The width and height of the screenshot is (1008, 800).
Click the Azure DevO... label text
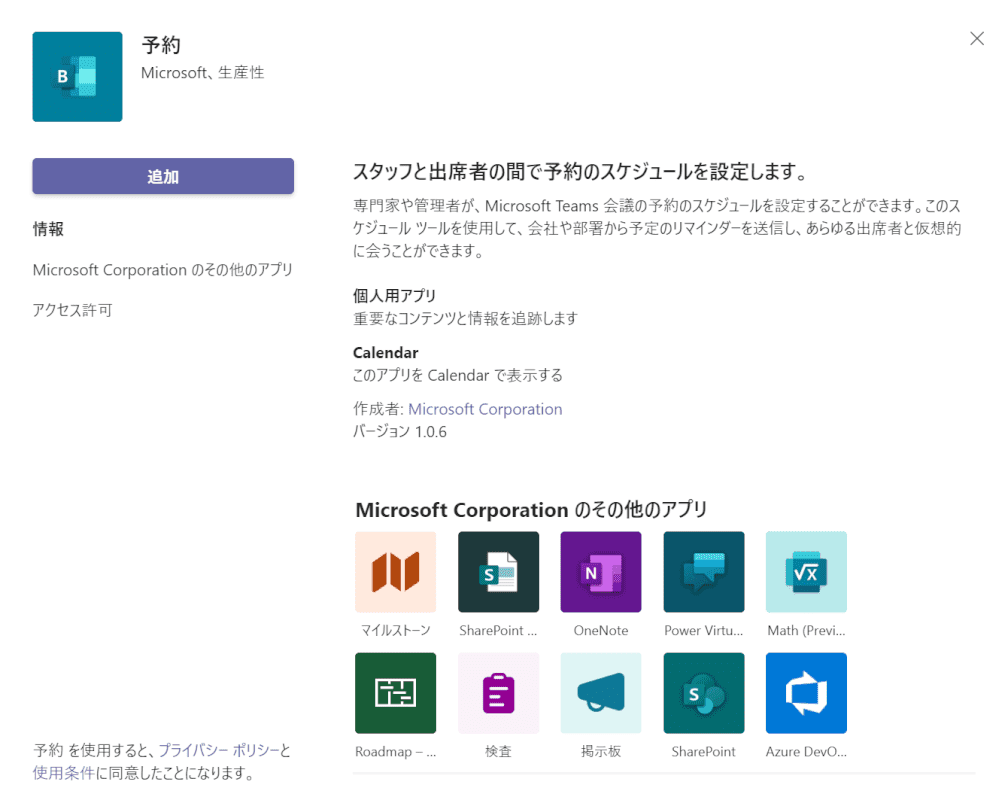tap(806, 751)
